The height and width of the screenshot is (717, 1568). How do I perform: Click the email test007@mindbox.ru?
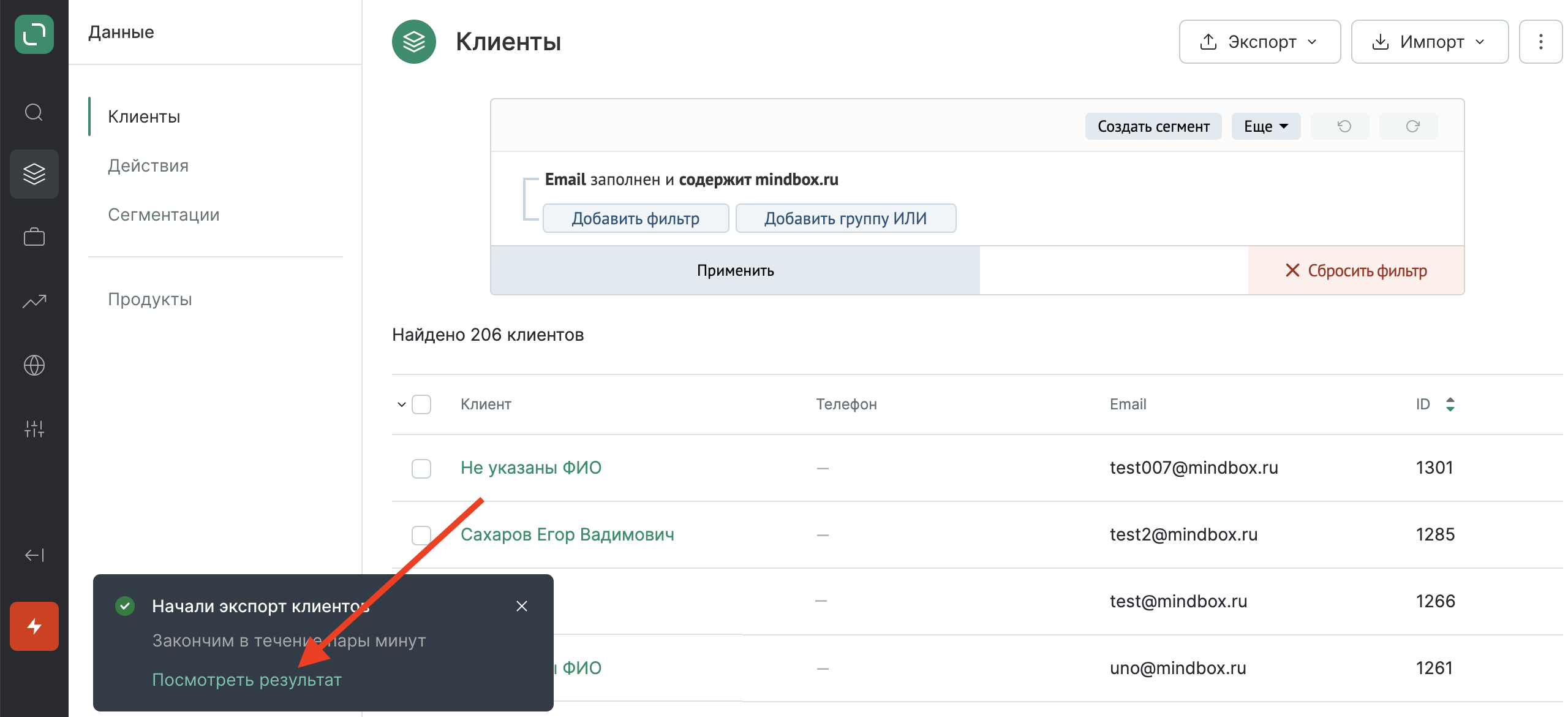[1194, 468]
